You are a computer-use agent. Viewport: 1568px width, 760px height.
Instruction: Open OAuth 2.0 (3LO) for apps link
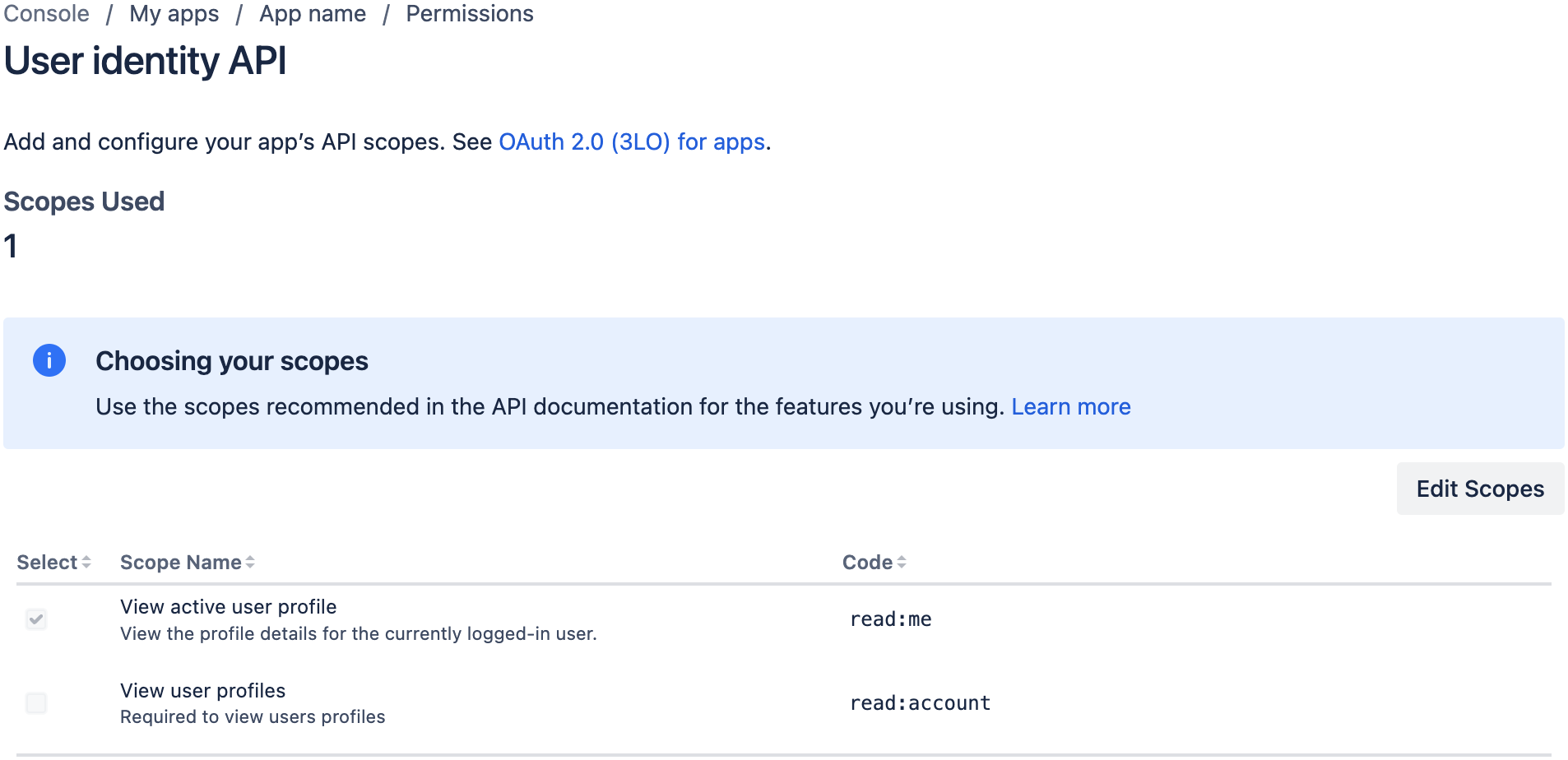tap(632, 142)
